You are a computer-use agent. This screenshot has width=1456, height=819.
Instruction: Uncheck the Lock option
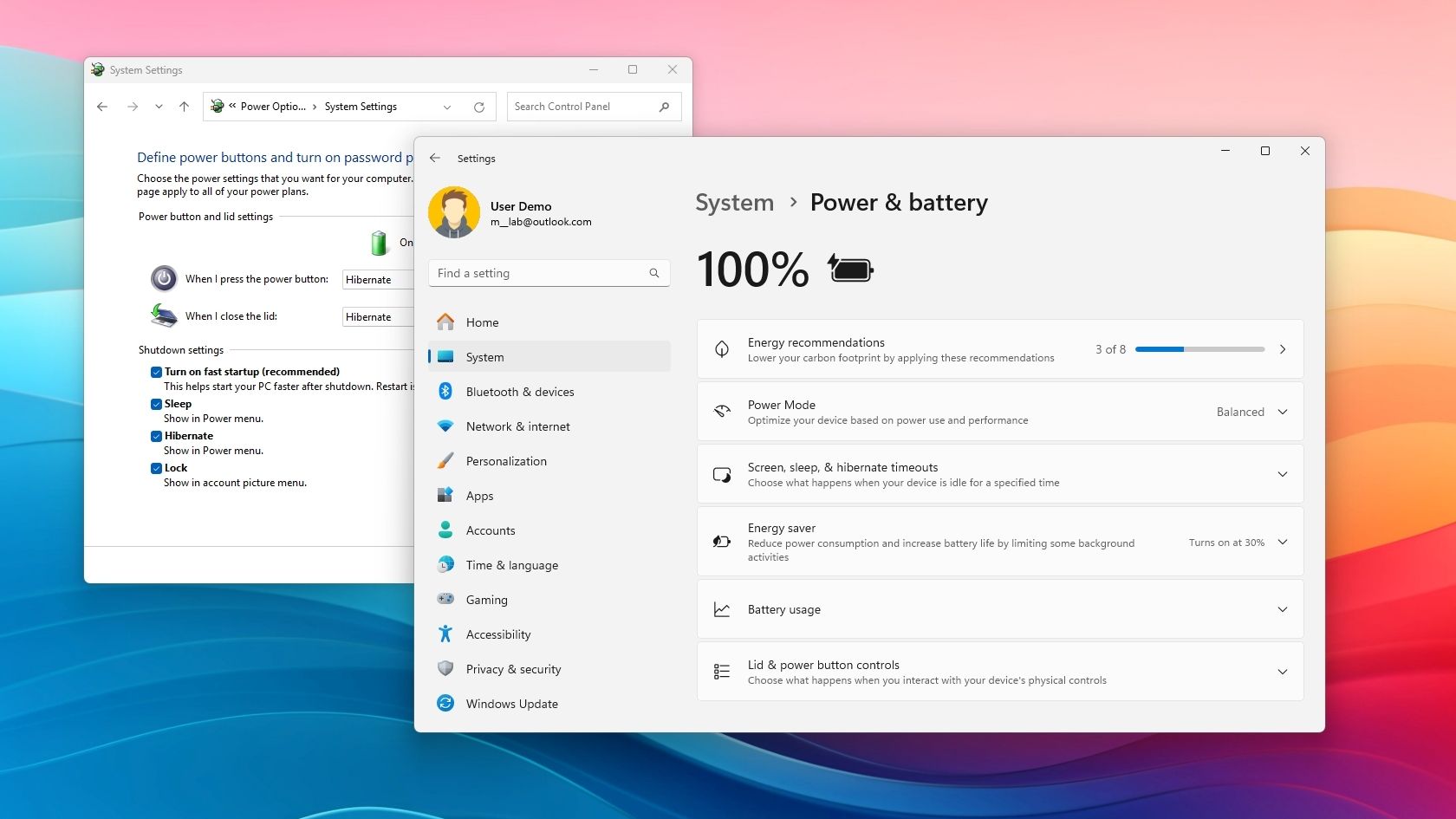[x=157, y=467]
